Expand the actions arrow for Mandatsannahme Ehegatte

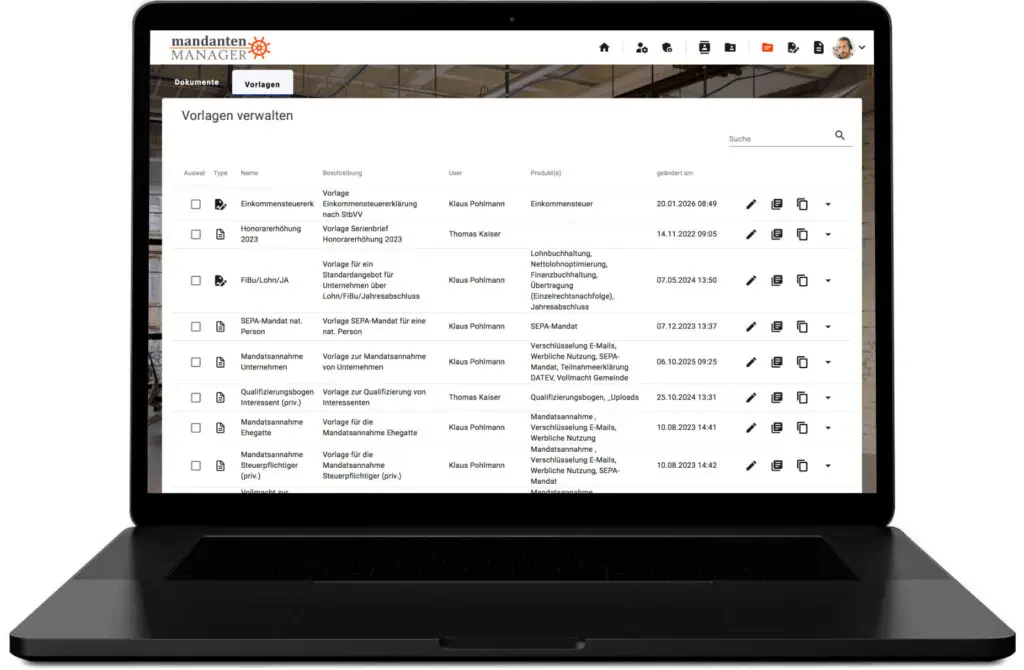[x=827, y=428]
